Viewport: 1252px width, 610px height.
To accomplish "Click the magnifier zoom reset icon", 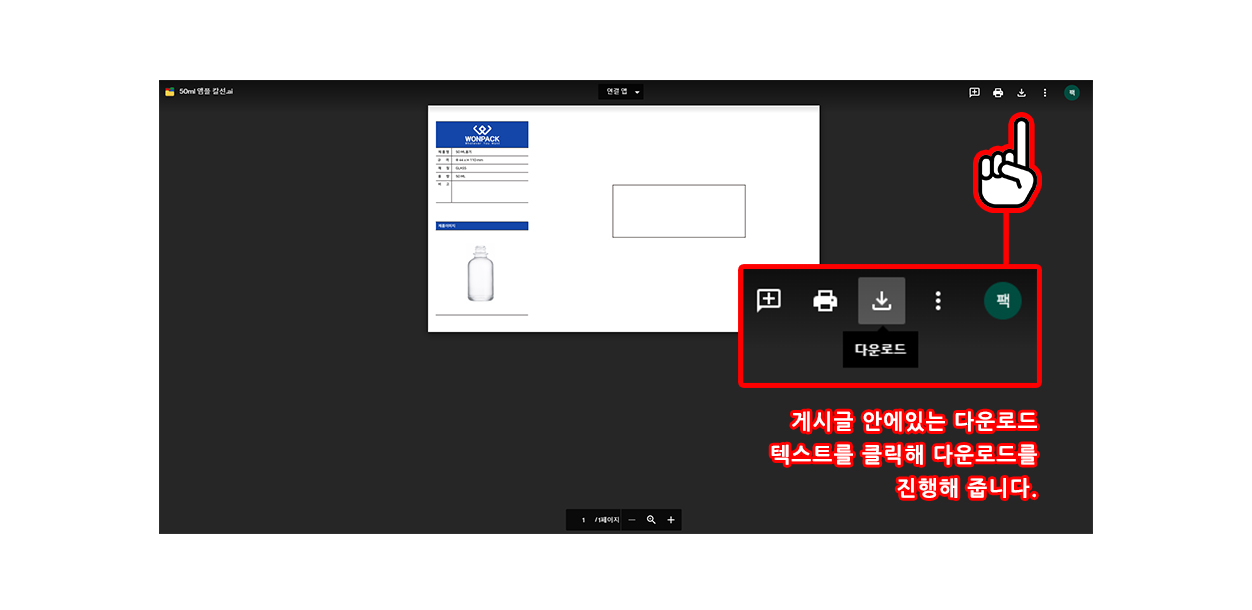I will click(x=651, y=520).
